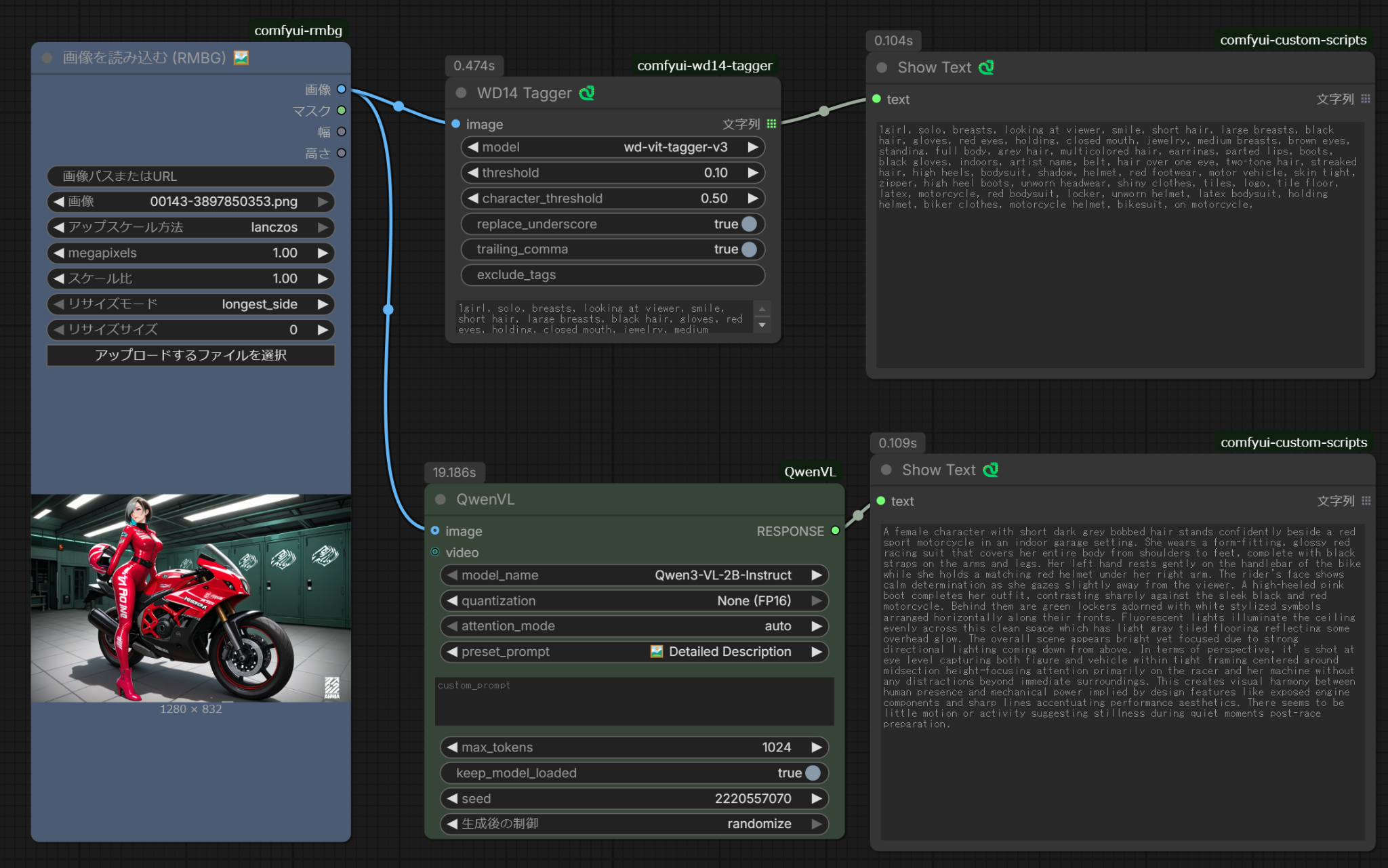Click the custom_prompt text field
Screen dimensions: 1388x868
tap(634, 701)
